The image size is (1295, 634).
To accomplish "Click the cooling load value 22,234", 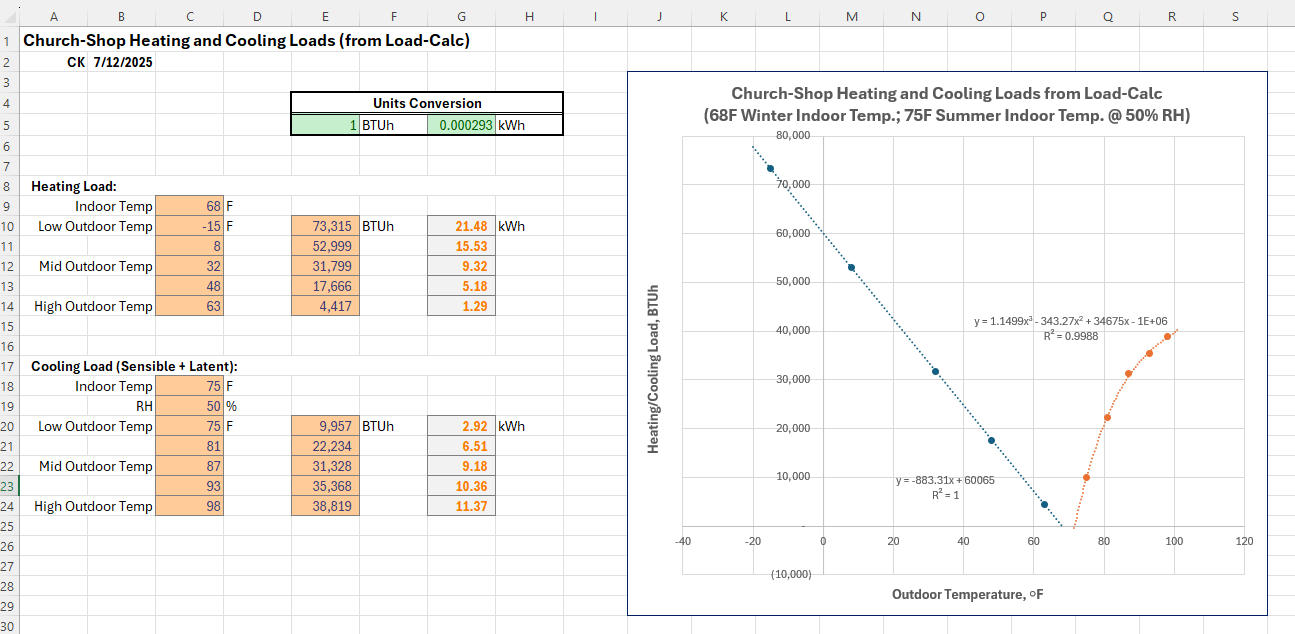I will tap(326, 446).
